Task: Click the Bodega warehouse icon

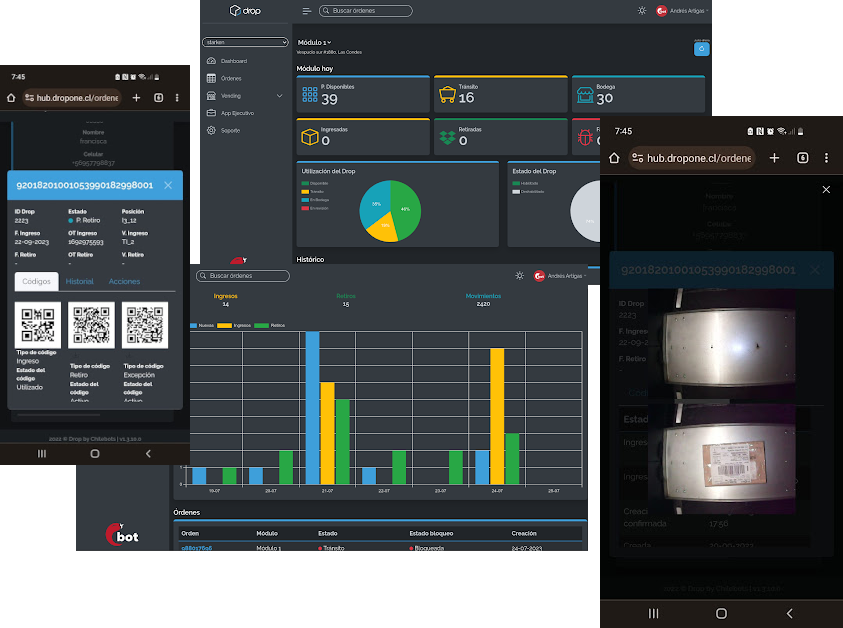Action: coord(585,95)
